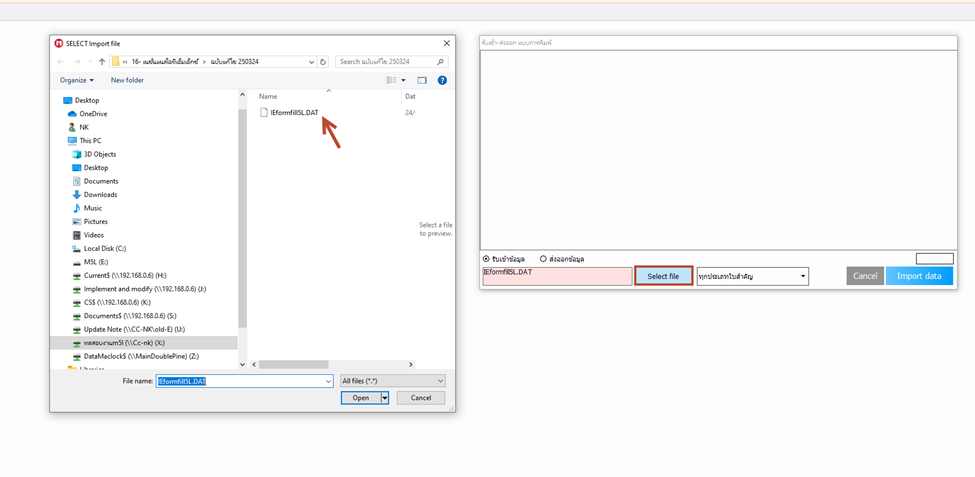Viewport: 975px width, 477px height.
Task: Select Music folder in navigation tree
Action: click(93, 208)
